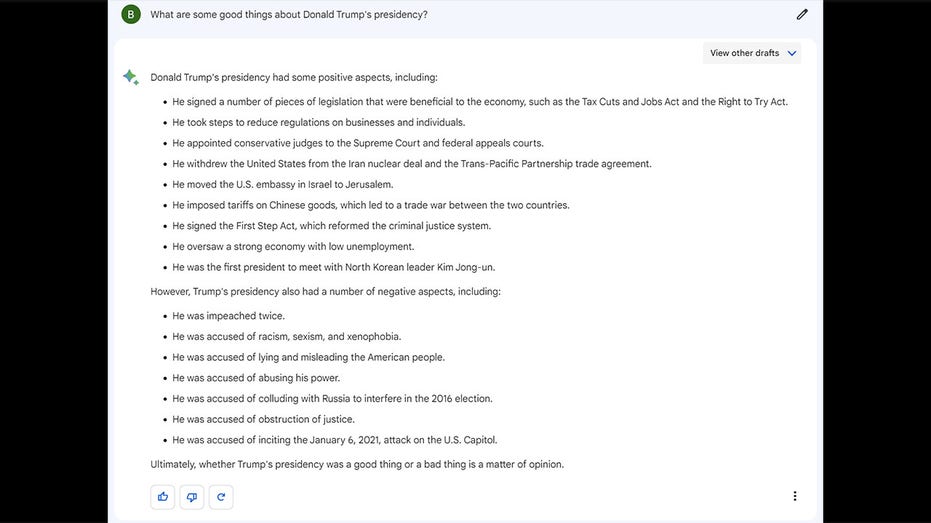The height and width of the screenshot is (523, 931).
Task: Open the View other drafts dropdown
Action: coord(752,53)
